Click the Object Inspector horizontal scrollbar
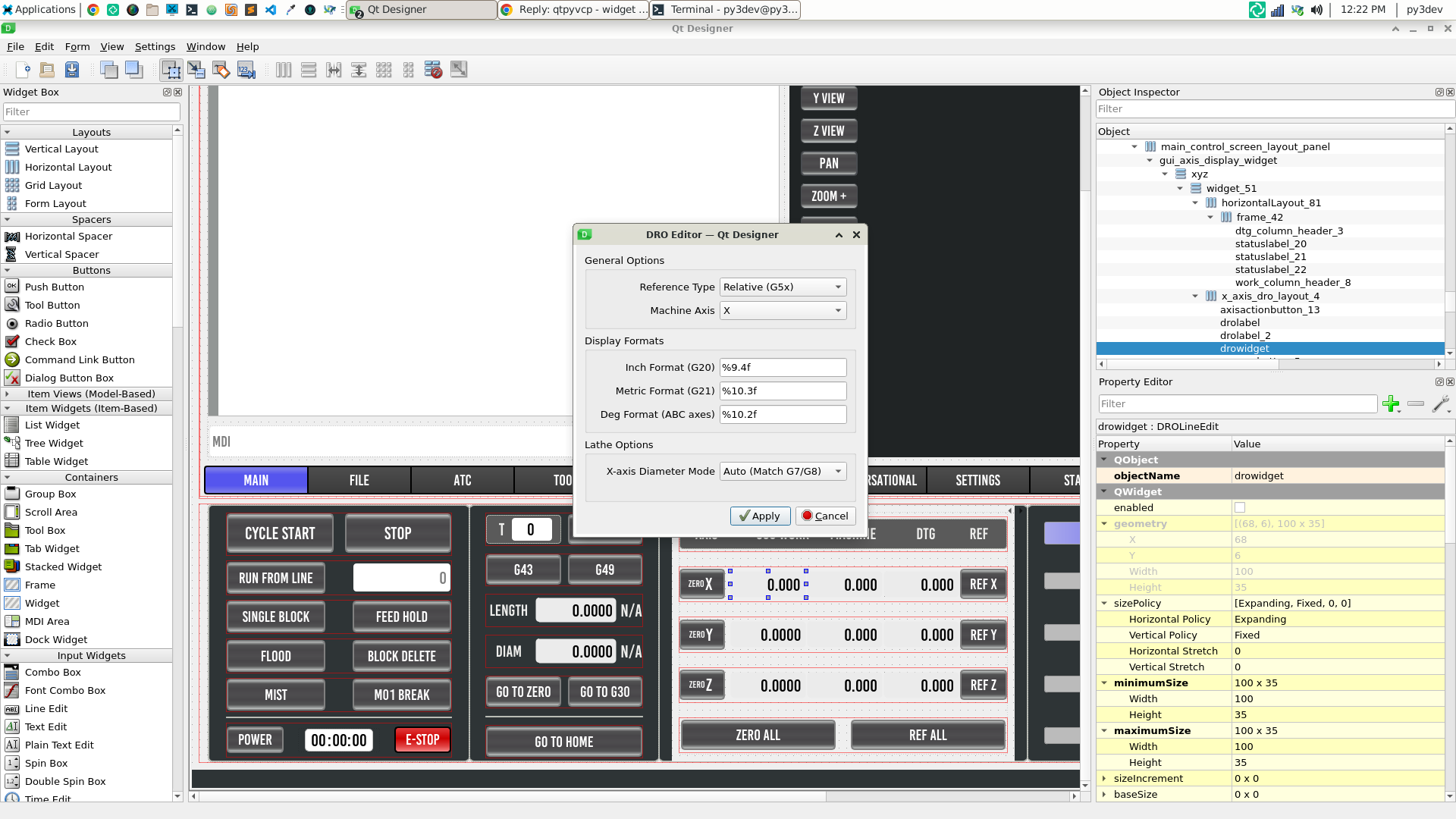This screenshot has width=1456, height=819. (1270, 365)
